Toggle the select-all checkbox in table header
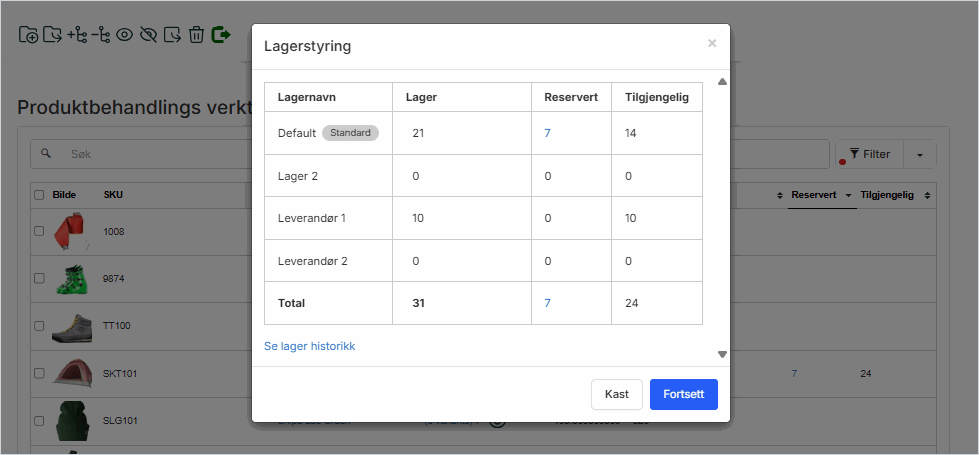 (39, 195)
